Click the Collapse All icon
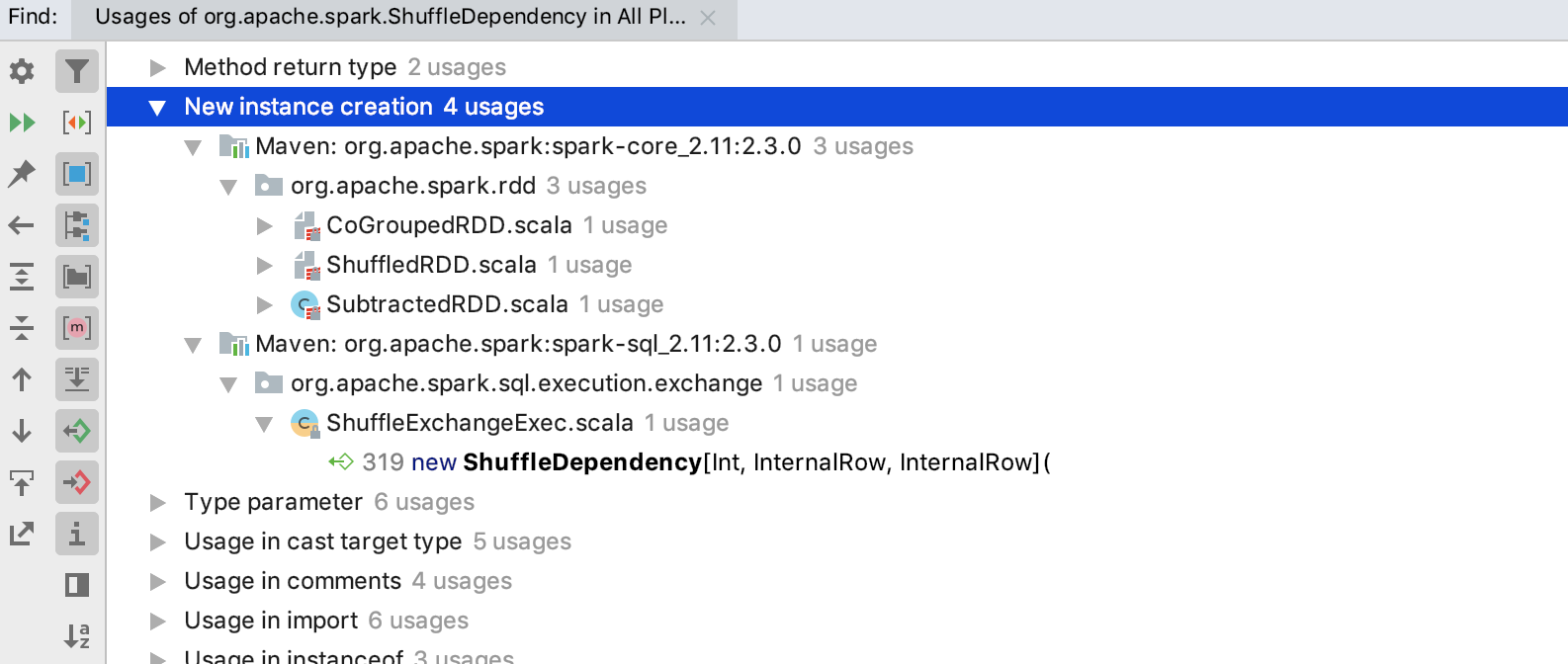This screenshot has height=664, width=1568. [x=22, y=328]
